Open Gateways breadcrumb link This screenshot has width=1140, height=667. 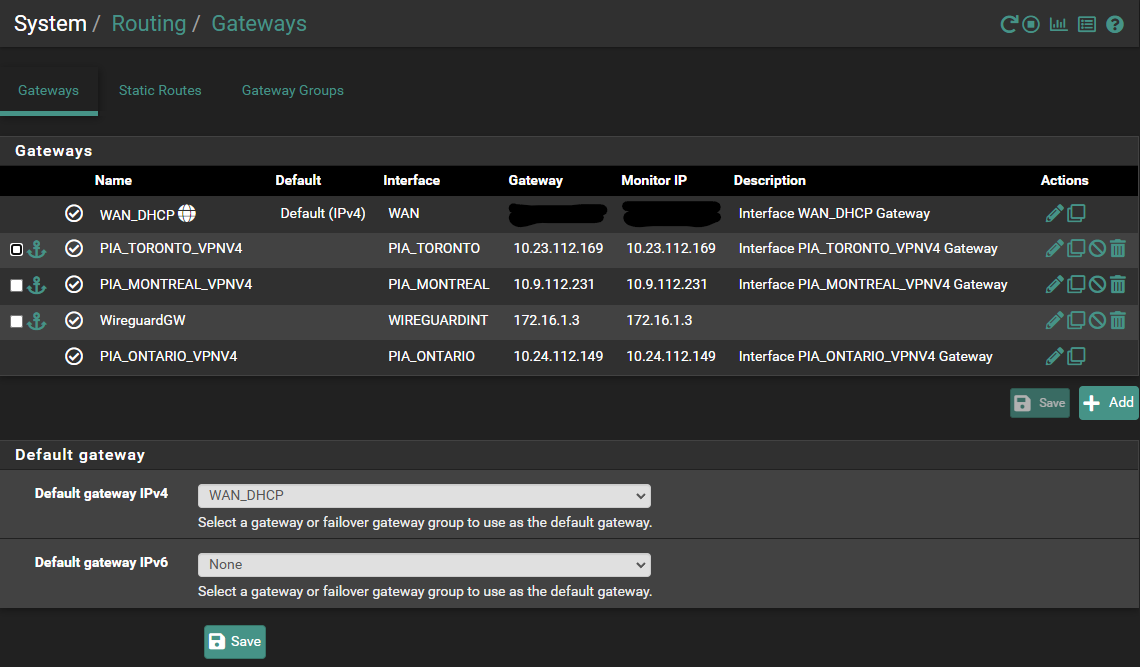point(259,23)
